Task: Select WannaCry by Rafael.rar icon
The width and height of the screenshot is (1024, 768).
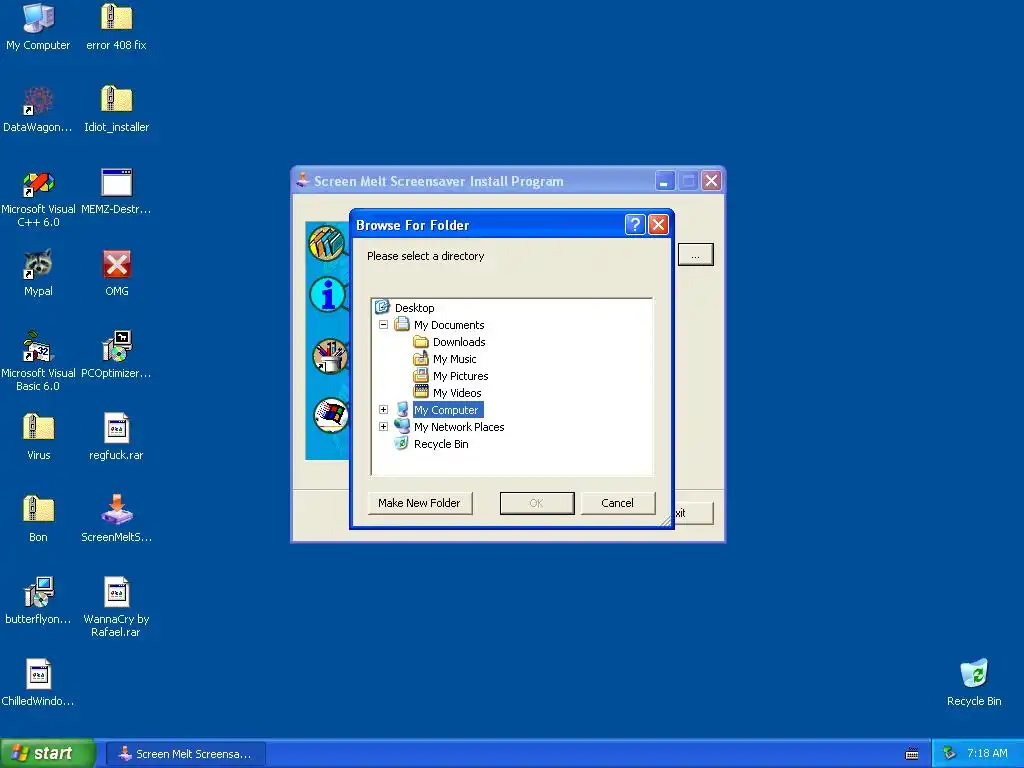Action: (x=116, y=607)
